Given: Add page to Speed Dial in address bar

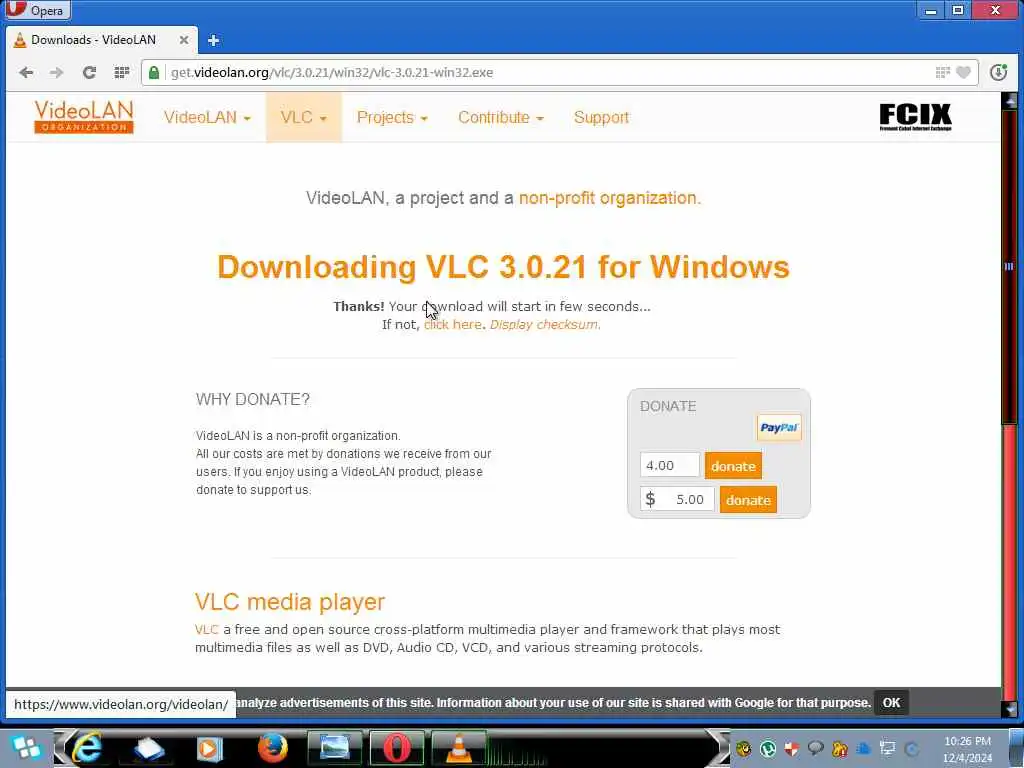Looking at the screenshot, I should (942, 72).
